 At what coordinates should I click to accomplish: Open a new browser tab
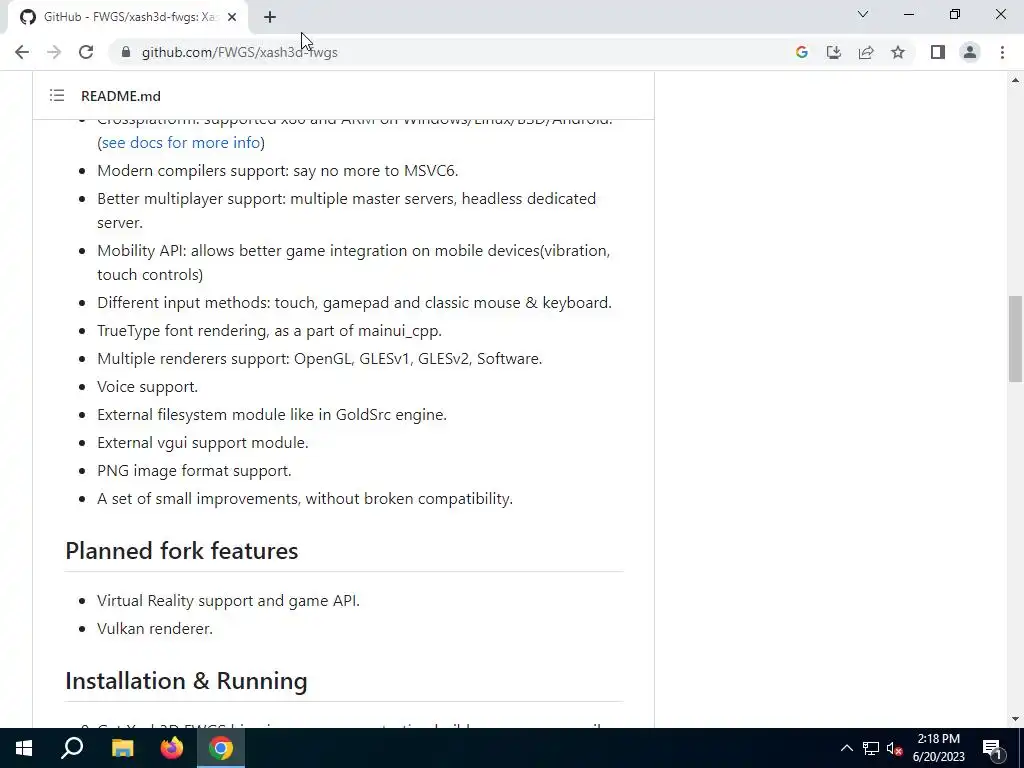coord(270,17)
